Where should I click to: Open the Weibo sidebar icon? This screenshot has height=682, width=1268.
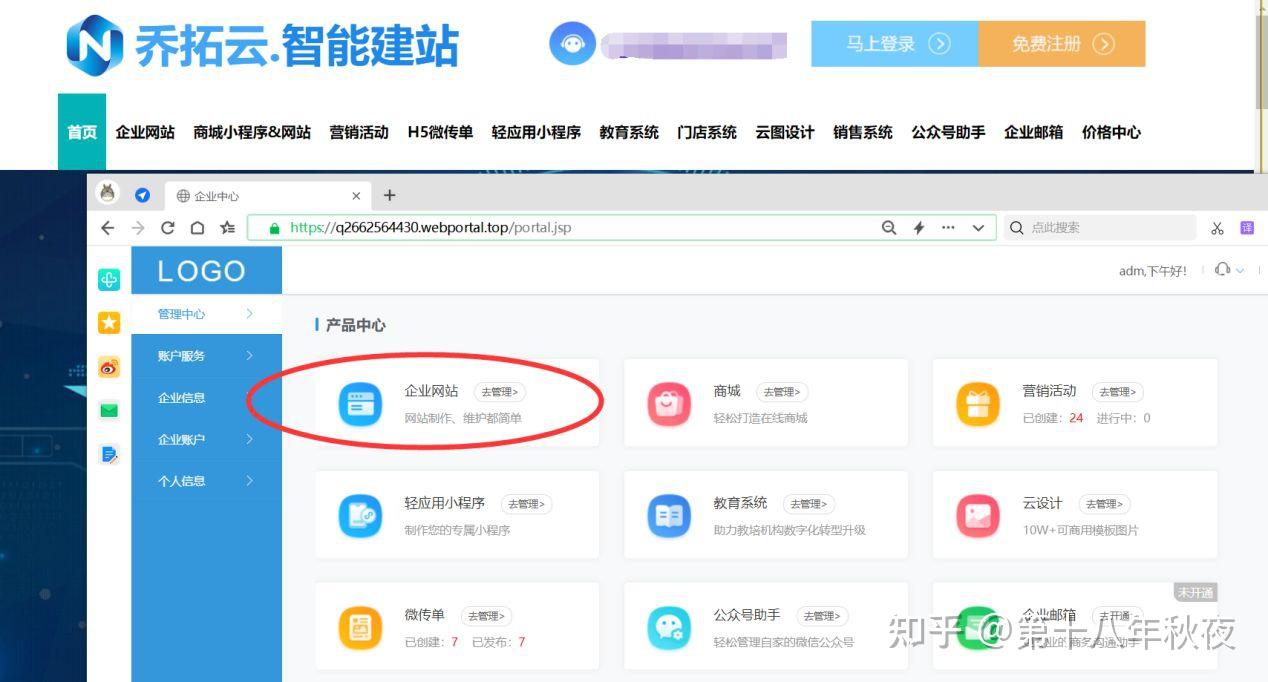pos(109,367)
